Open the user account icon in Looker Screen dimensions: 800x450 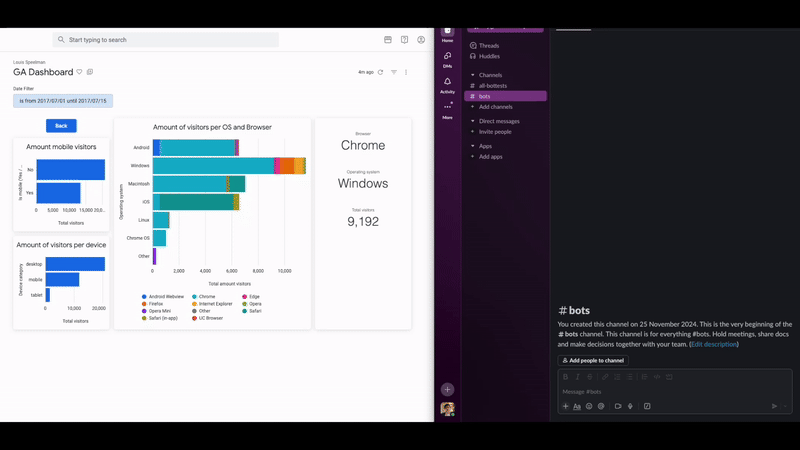click(421, 39)
